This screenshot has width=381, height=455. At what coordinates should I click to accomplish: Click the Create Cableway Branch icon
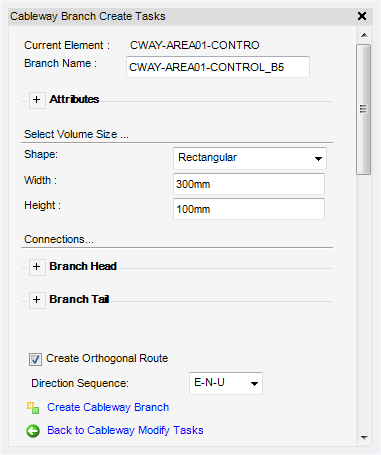pos(33,408)
